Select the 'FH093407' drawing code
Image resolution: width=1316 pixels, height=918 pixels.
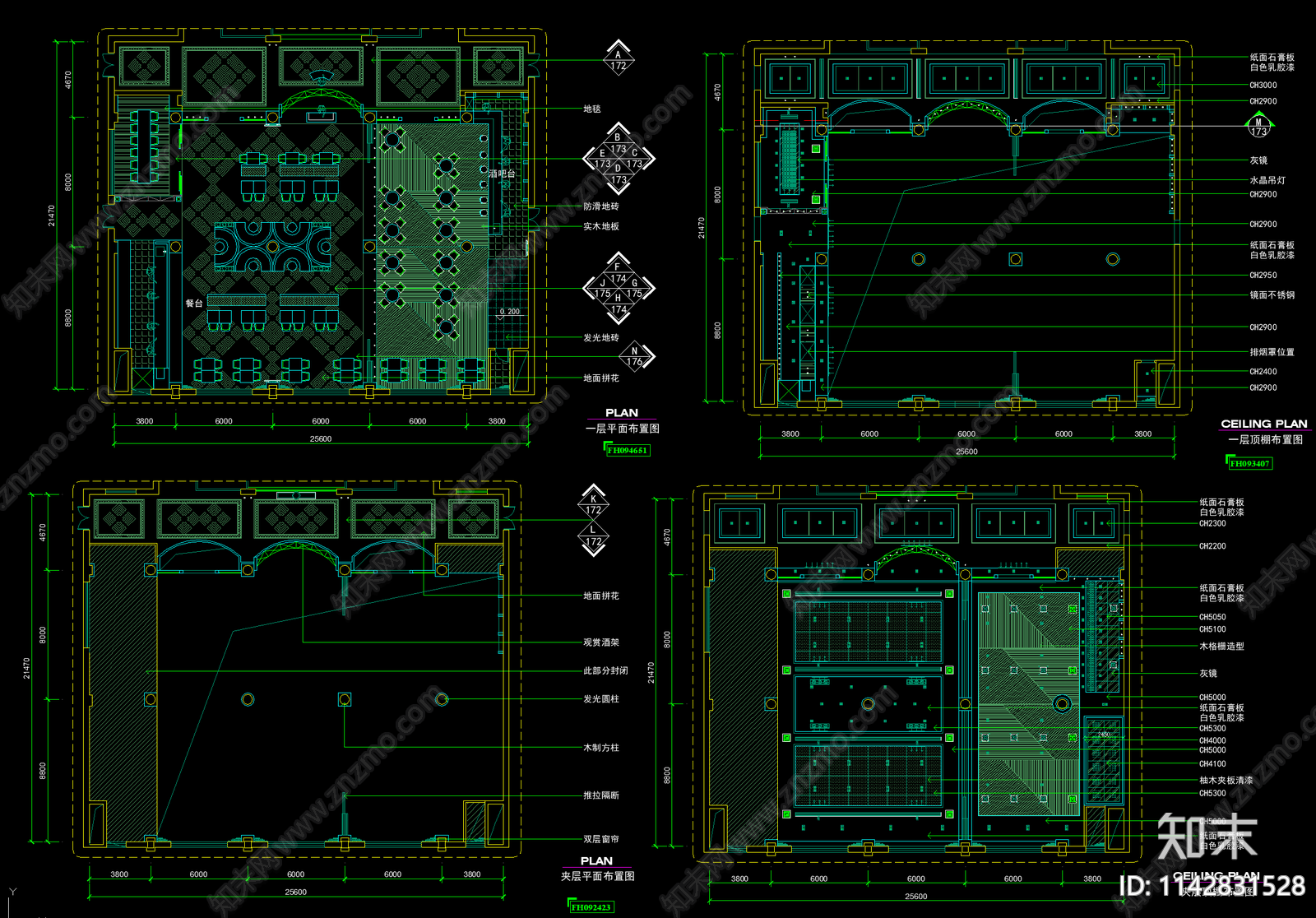tap(1250, 463)
